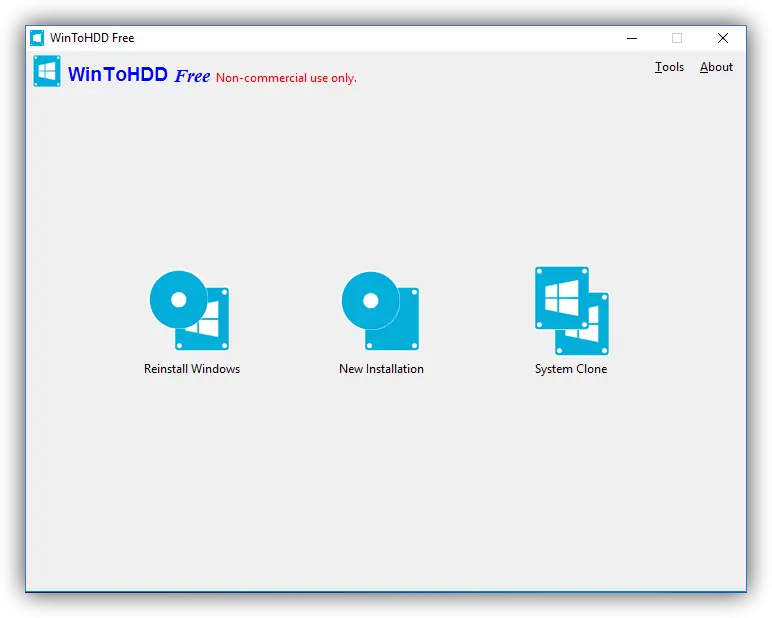Click the WinToHDD Free header title
The image size is (772, 618).
coord(139,75)
